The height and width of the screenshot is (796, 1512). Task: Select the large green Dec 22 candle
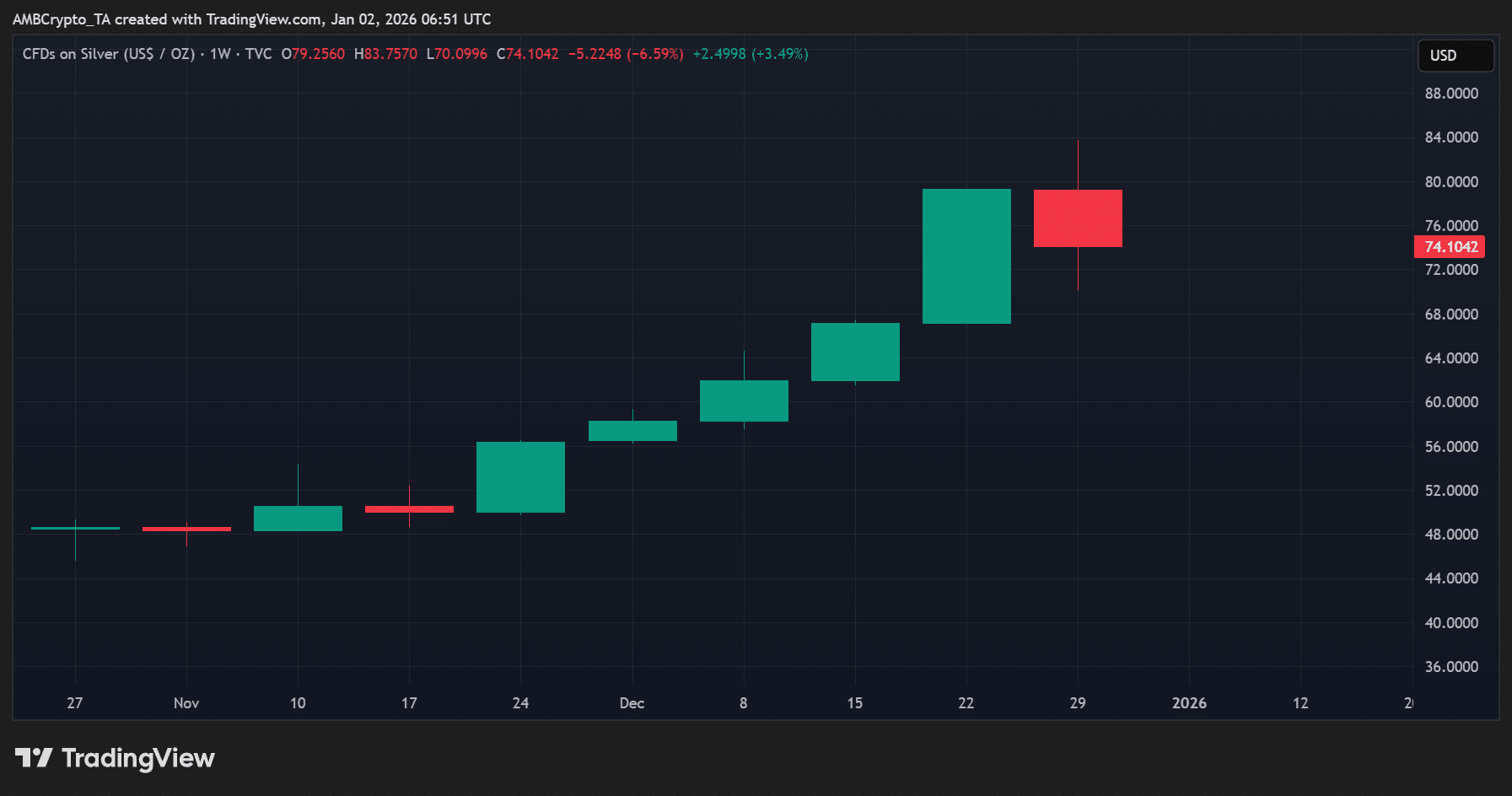[966, 256]
